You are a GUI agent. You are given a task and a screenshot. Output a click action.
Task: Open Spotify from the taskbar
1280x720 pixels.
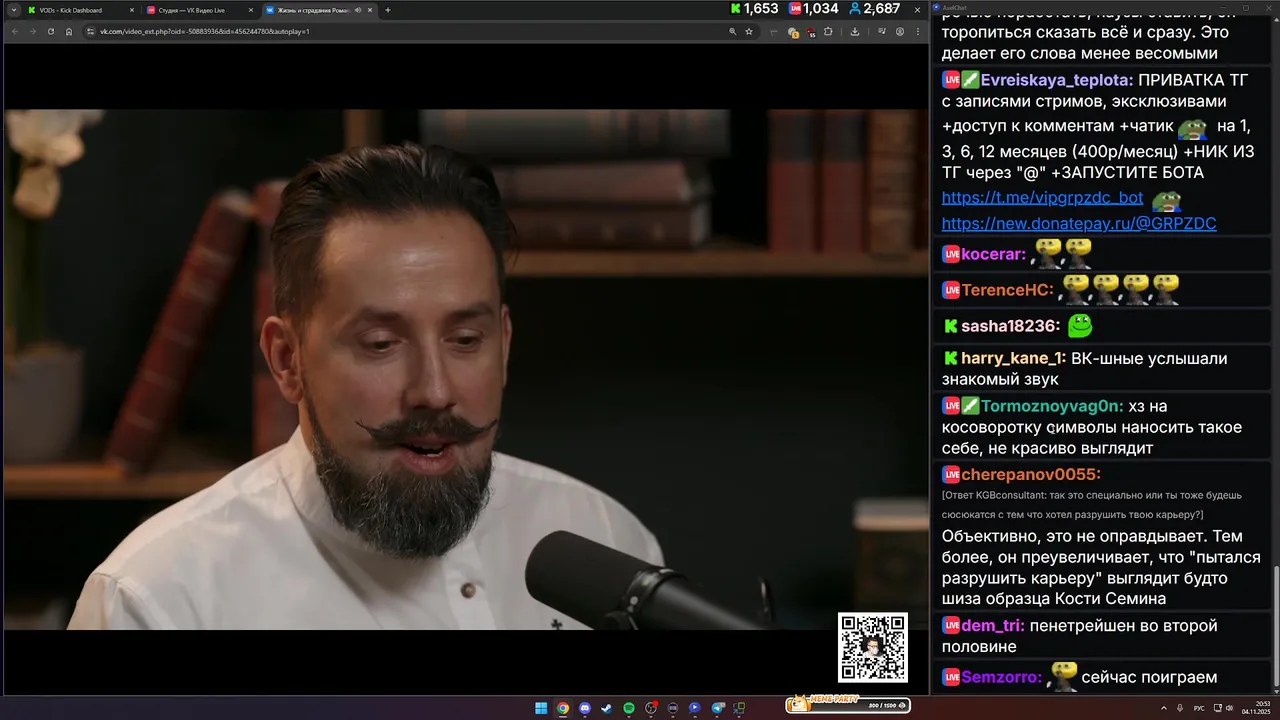629,708
